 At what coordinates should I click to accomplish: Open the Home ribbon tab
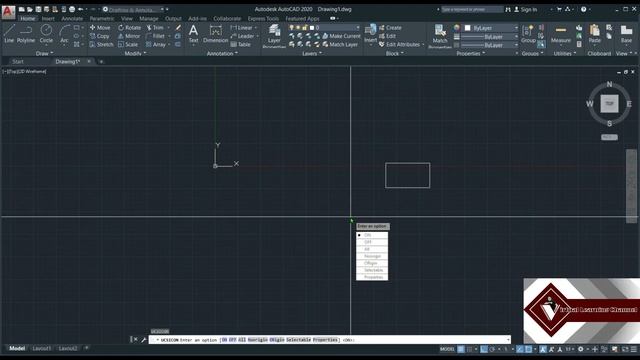(x=27, y=19)
